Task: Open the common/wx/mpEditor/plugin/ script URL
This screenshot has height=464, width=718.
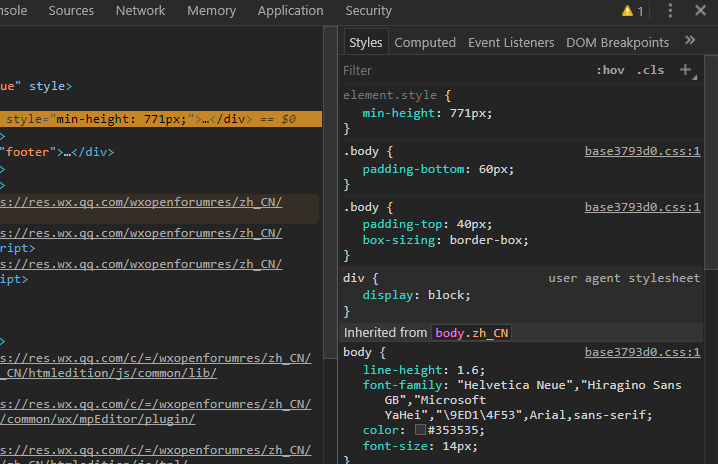Action: (98, 419)
